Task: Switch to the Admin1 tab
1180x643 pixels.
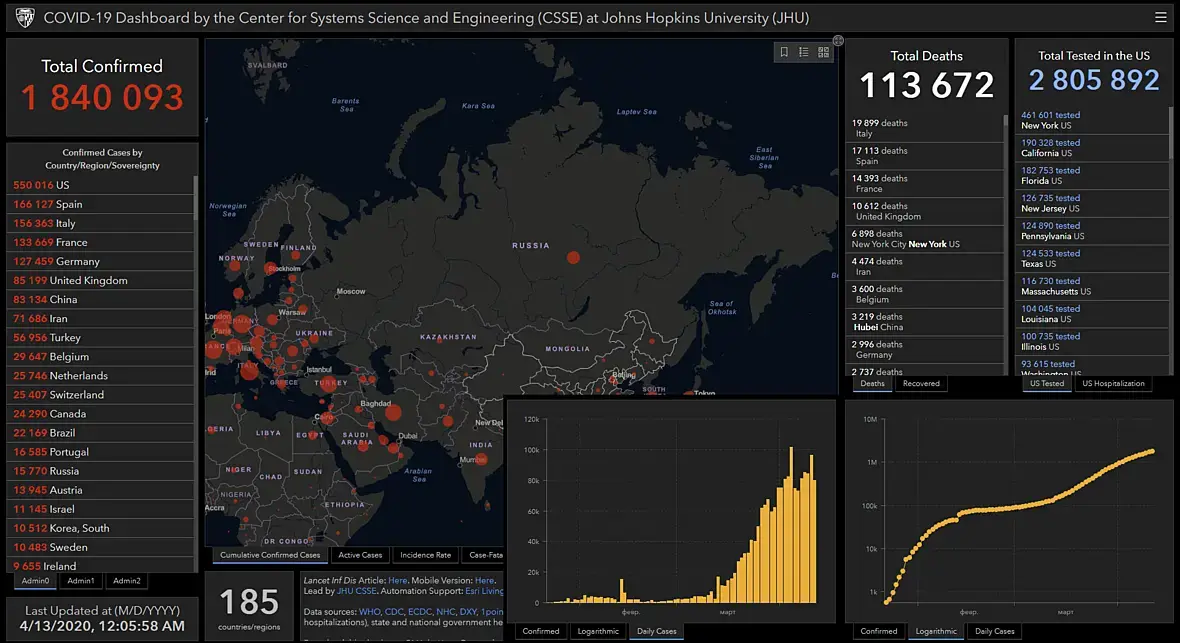Action: [x=81, y=580]
